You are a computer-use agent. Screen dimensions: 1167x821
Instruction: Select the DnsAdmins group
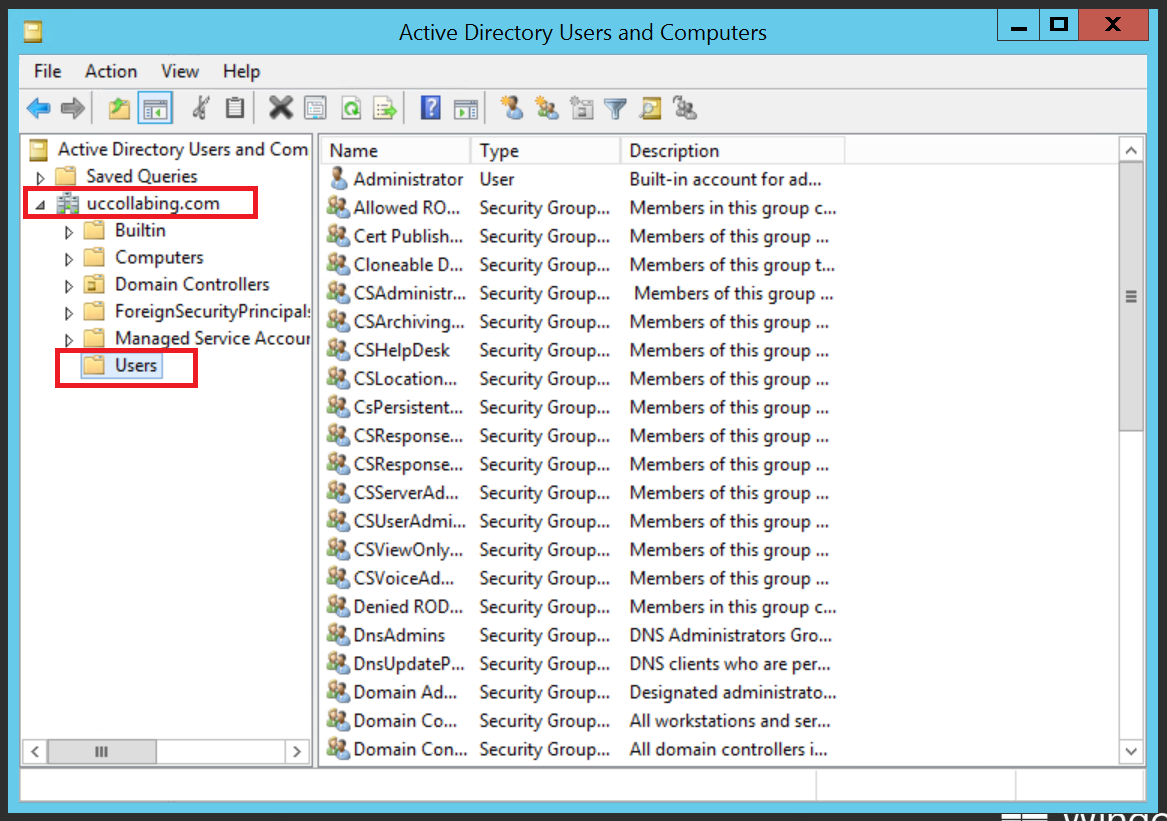coord(584,635)
